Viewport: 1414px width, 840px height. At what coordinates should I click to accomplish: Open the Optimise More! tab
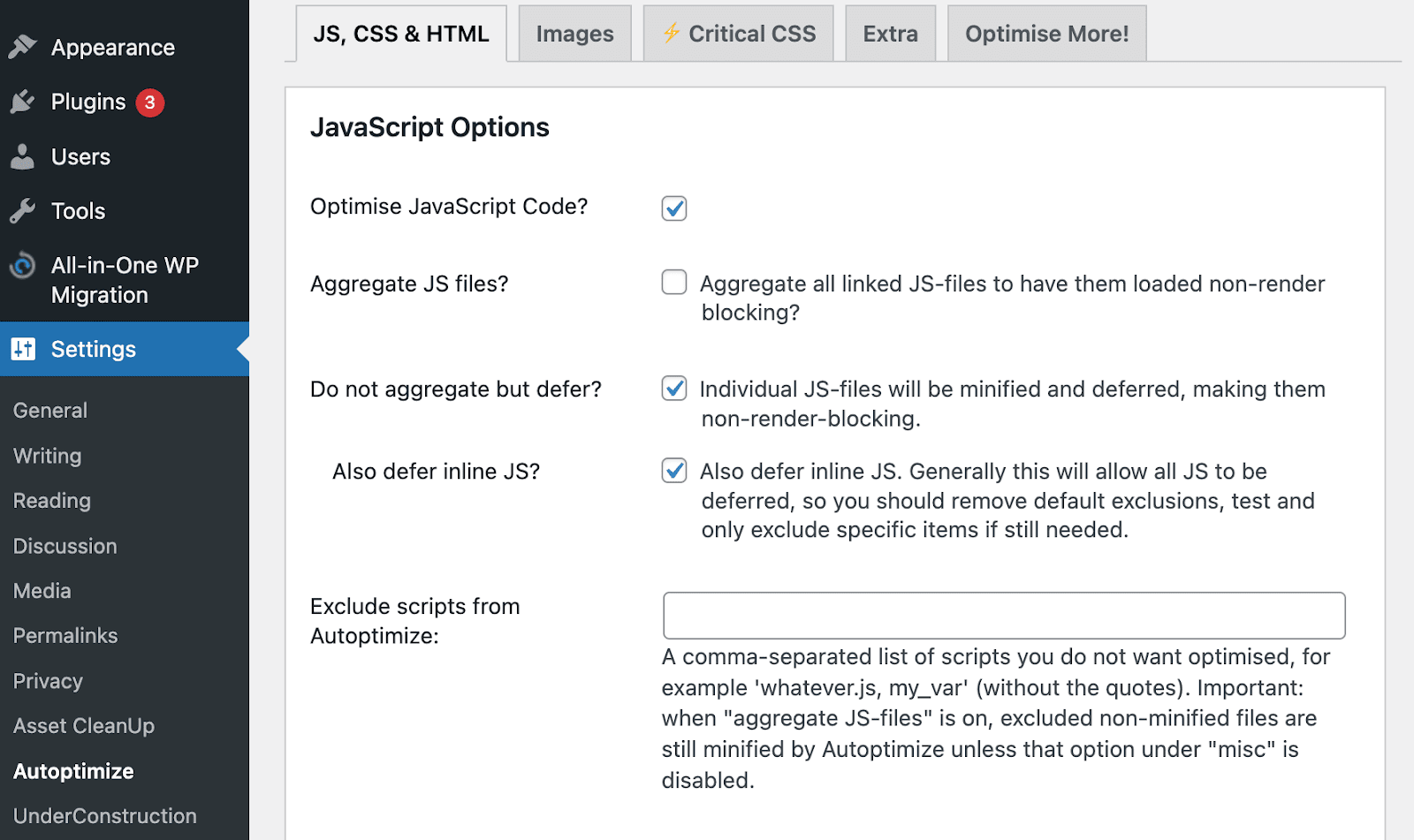pos(1046,34)
